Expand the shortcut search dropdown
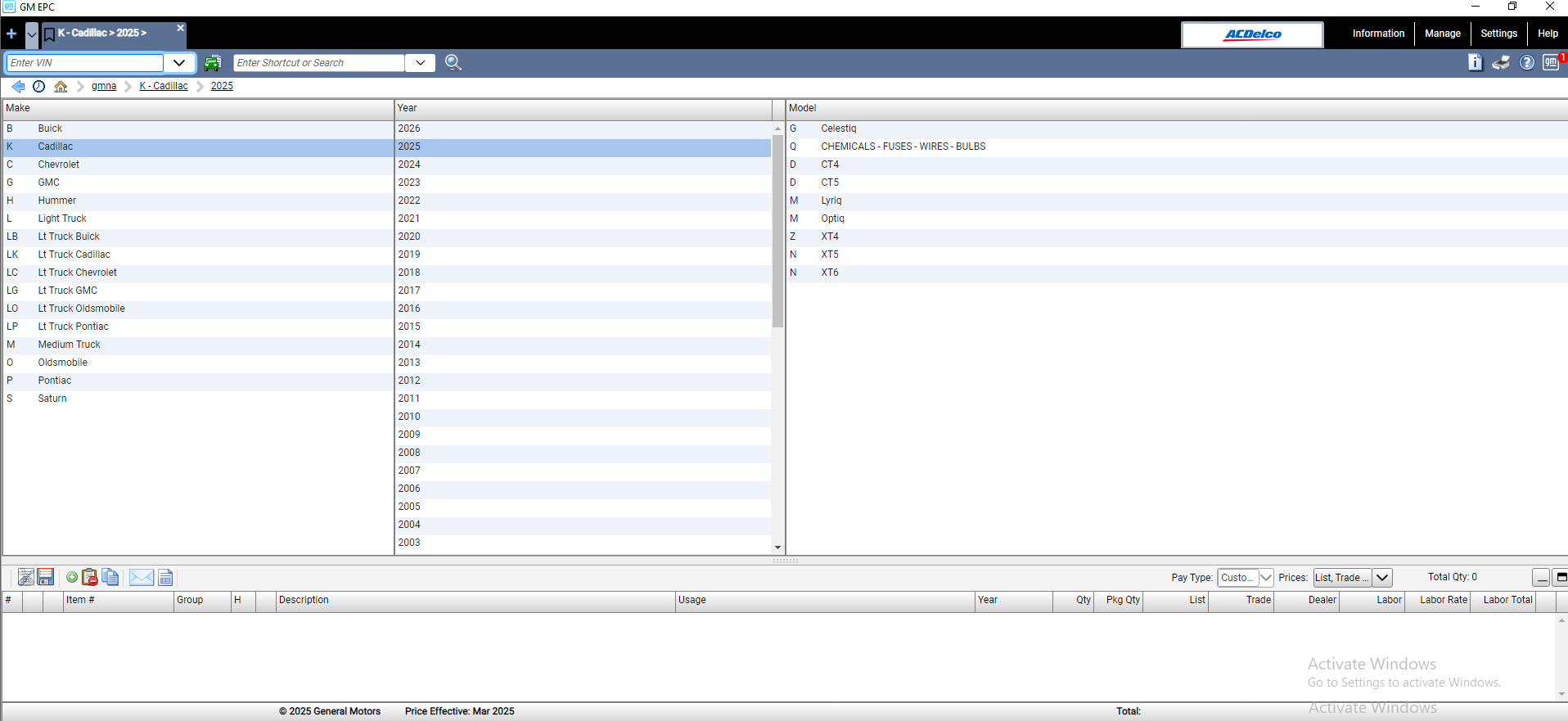The height and width of the screenshot is (721, 1568). tap(420, 63)
